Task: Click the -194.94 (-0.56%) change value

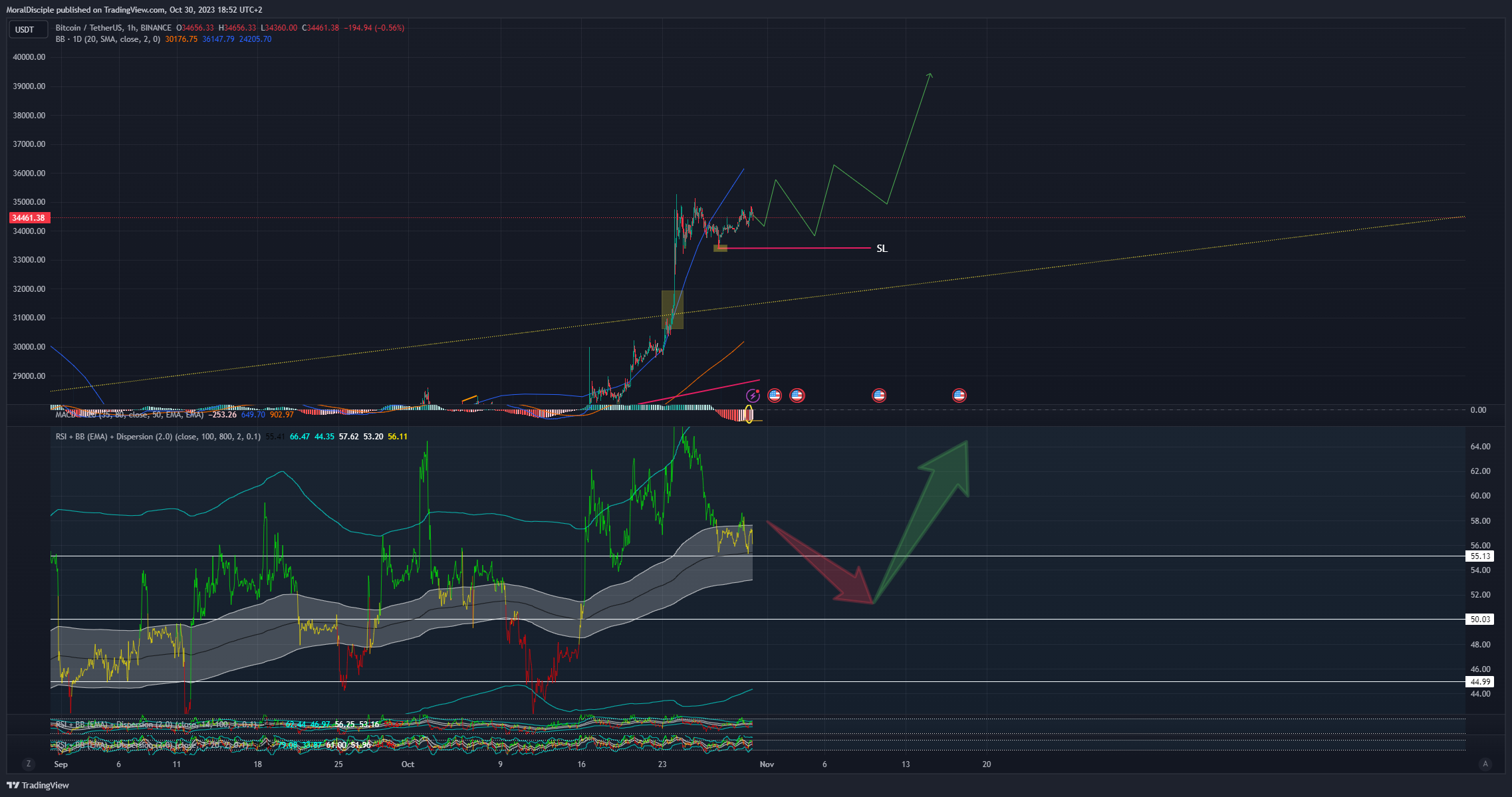Action: [x=374, y=28]
